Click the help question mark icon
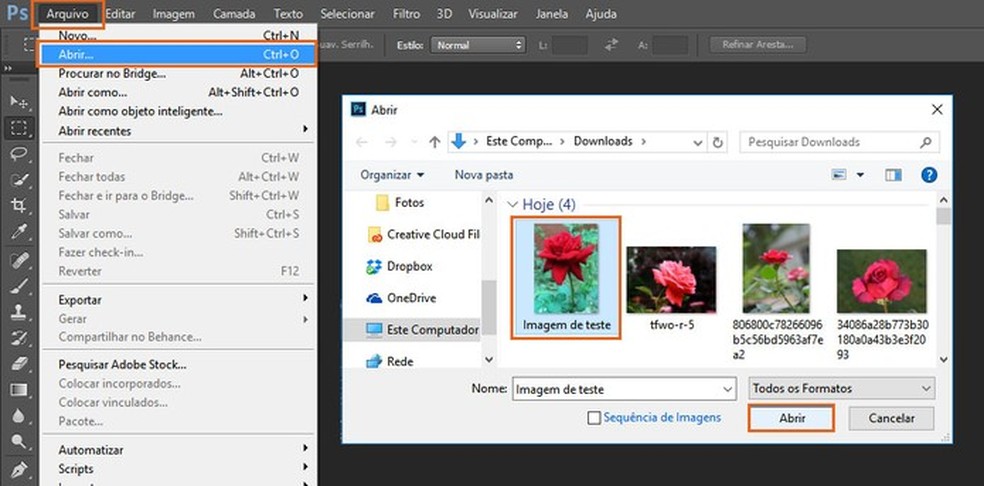 tap(929, 175)
